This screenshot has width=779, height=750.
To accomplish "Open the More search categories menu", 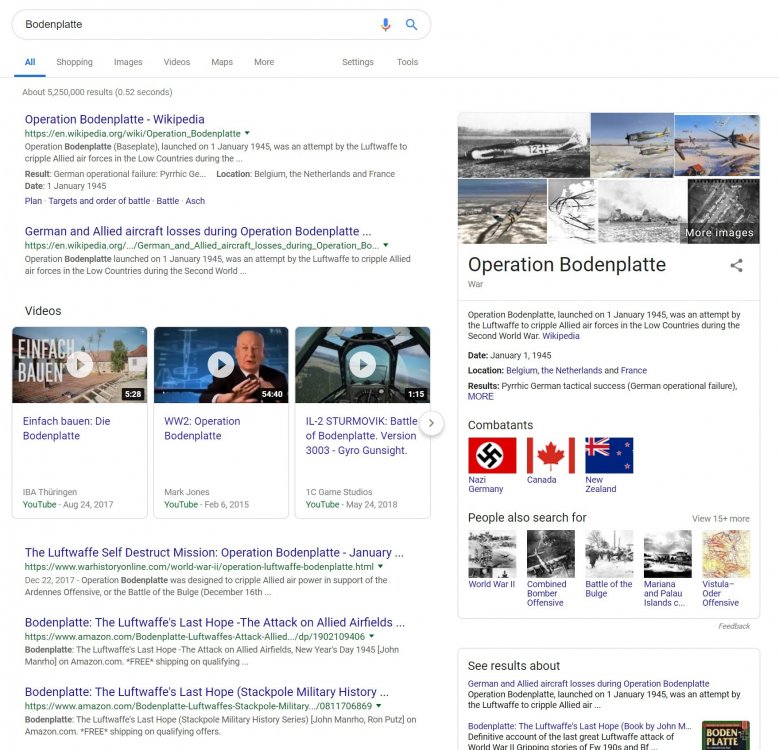I will (x=264, y=62).
